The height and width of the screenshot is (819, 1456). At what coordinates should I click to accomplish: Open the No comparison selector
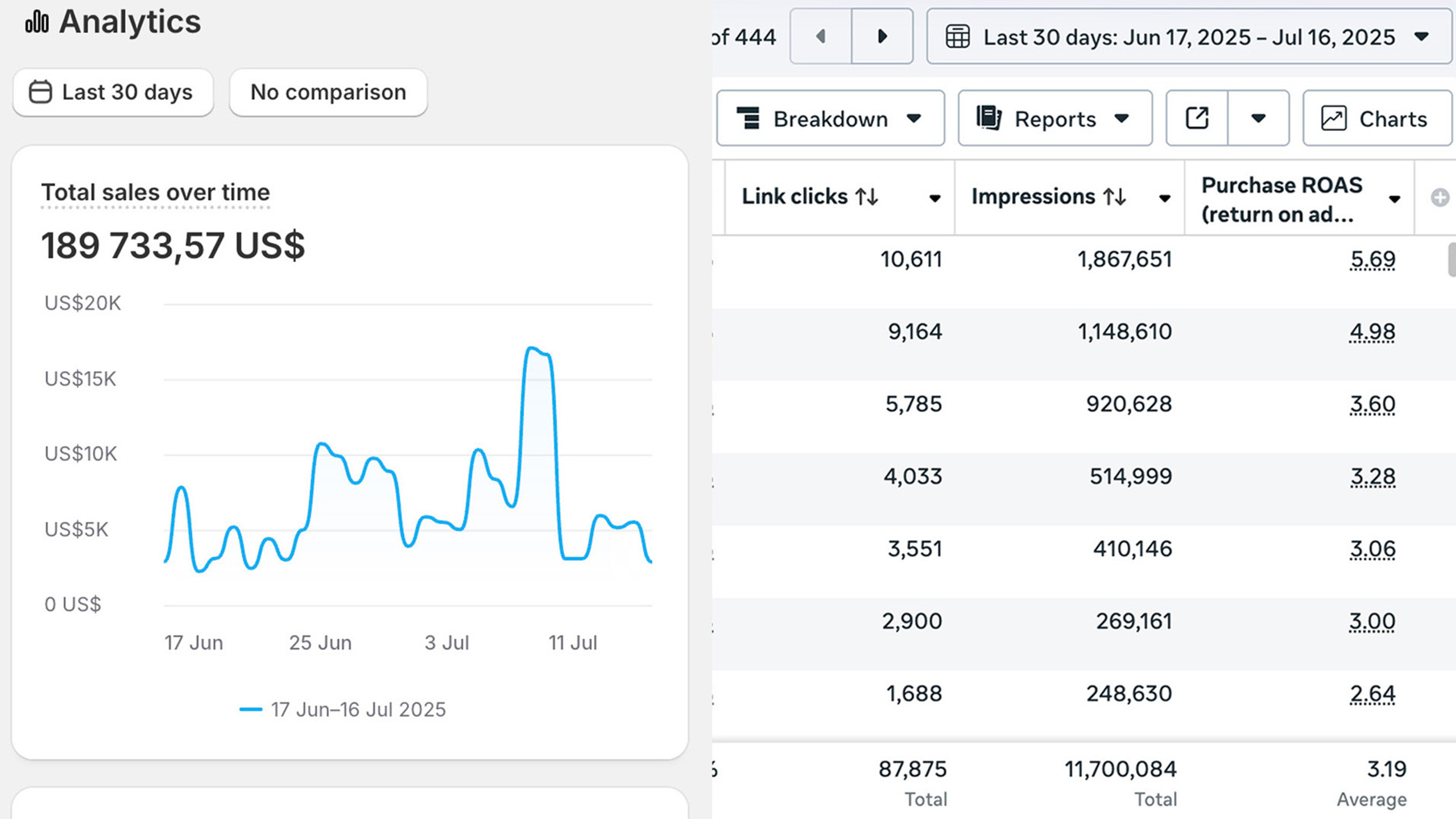tap(328, 92)
